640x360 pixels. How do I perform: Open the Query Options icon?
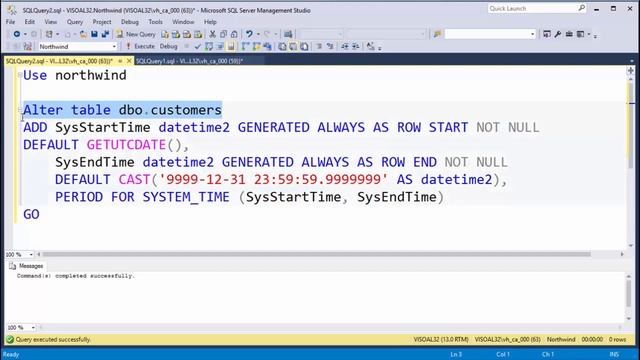click(220, 47)
